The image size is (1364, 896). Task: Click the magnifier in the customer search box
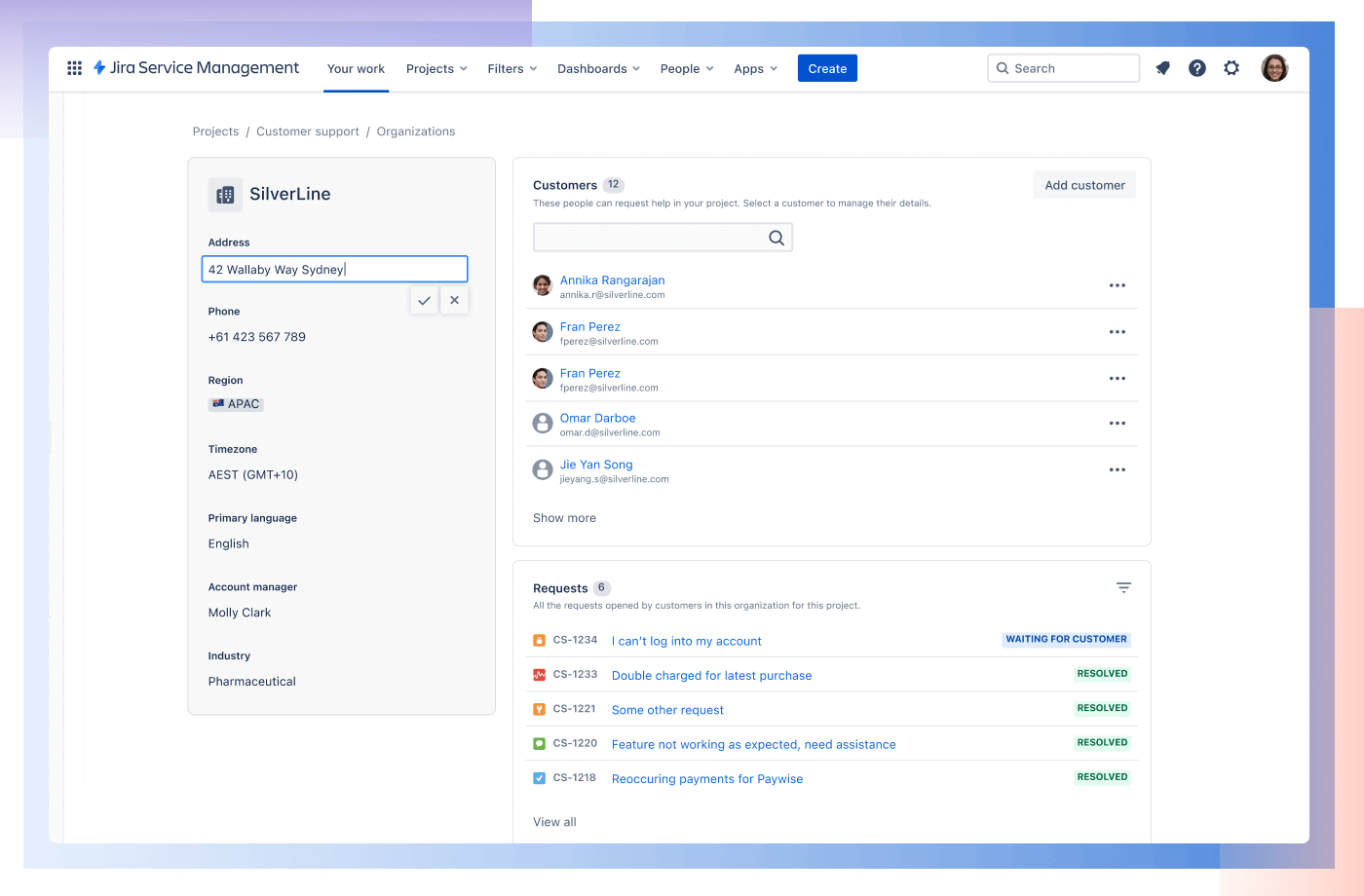pyautogui.click(x=776, y=237)
